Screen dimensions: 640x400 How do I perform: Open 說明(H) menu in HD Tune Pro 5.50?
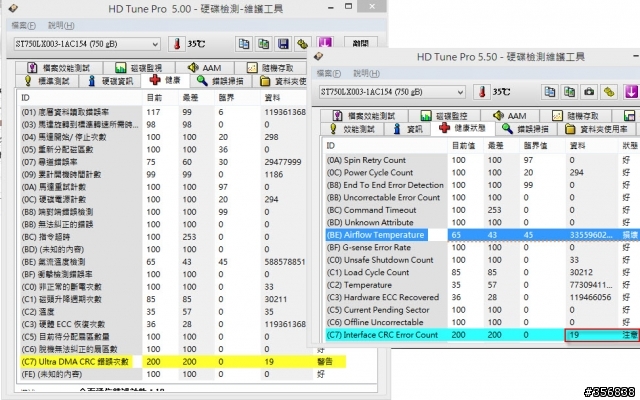click(x=367, y=73)
